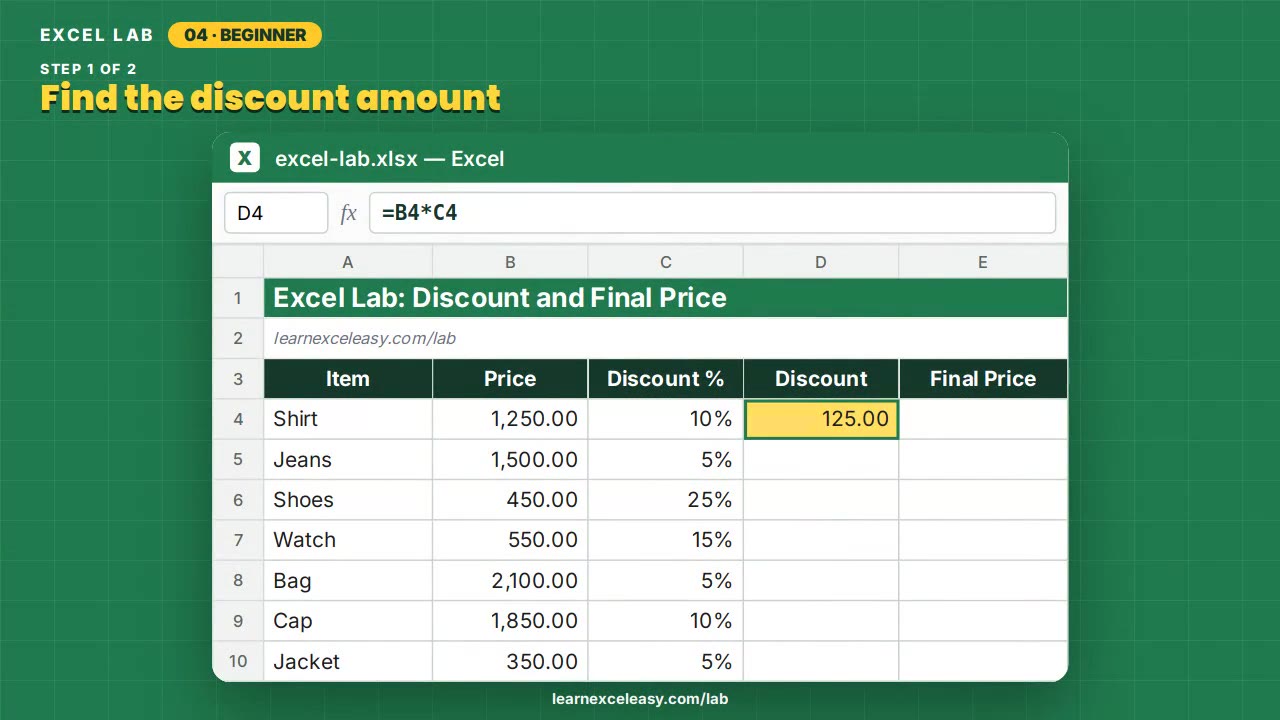Image resolution: width=1280 pixels, height=720 pixels.
Task: Click the fx insert function icon
Action: point(348,213)
